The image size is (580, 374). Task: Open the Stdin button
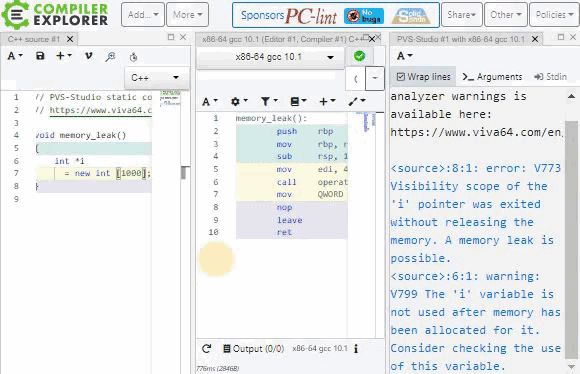(550, 77)
